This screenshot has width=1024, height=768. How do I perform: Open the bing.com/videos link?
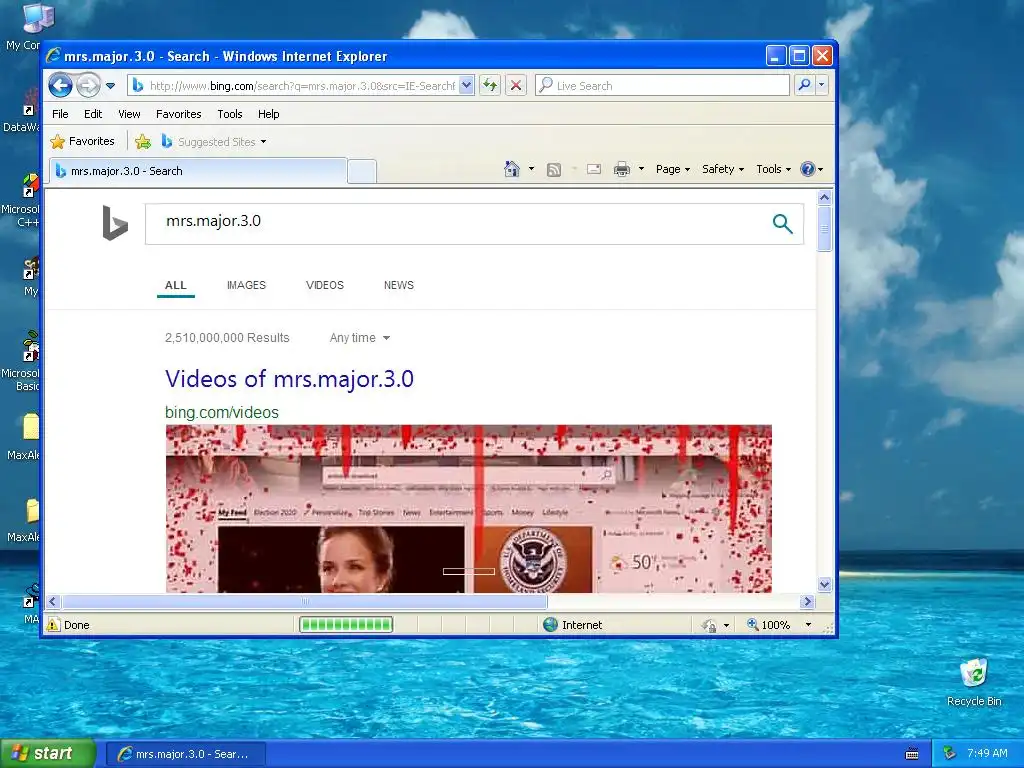pyautogui.click(x=221, y=412)
